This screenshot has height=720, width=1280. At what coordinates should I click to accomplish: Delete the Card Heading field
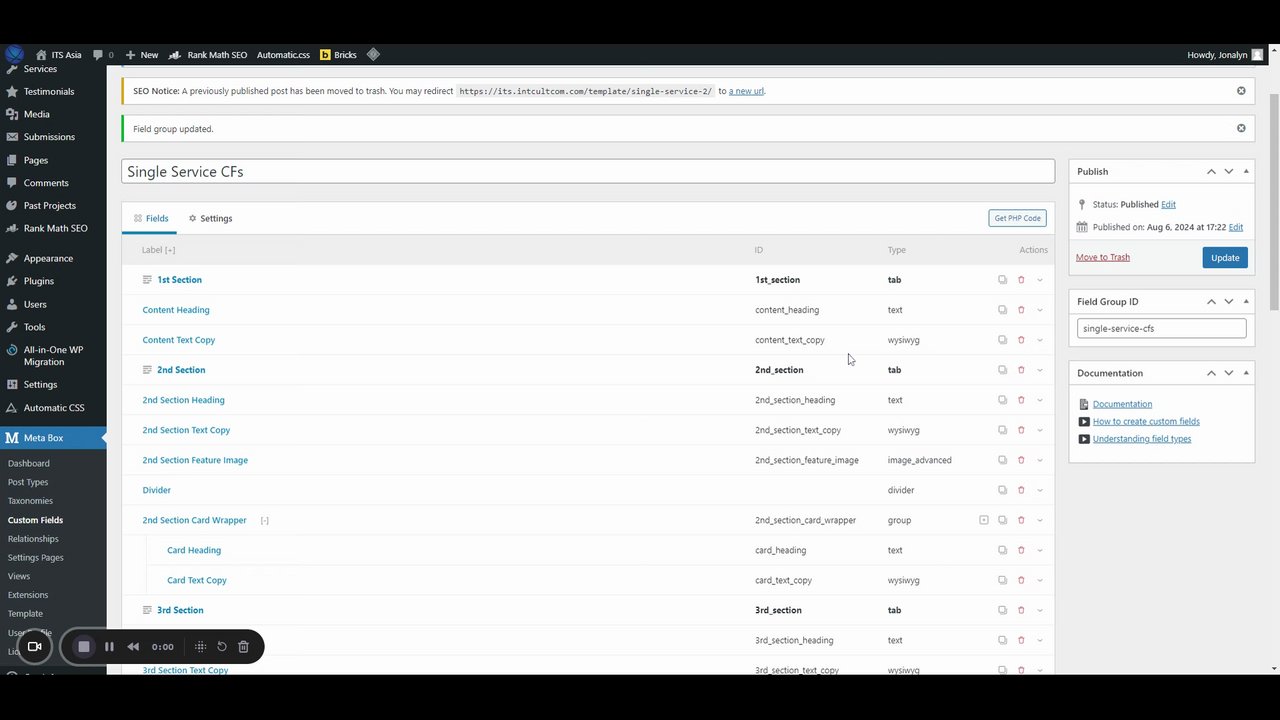coord(1021,550)
